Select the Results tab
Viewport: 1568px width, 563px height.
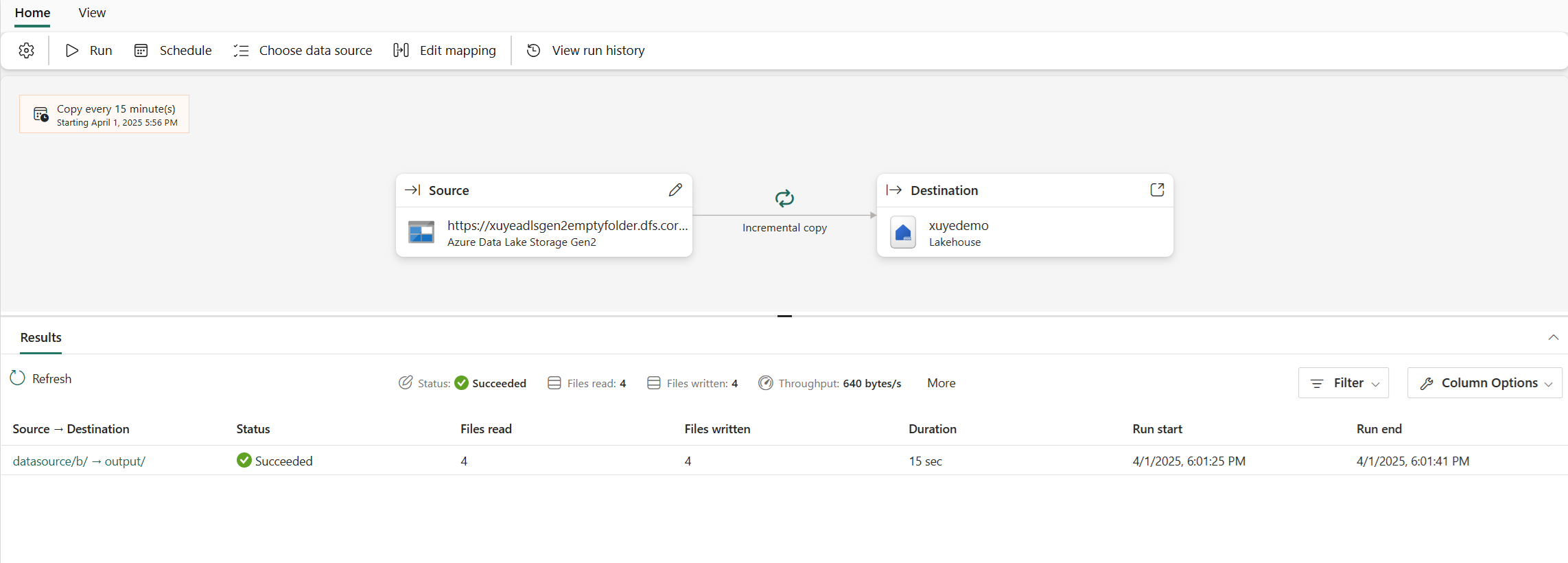point(41,337)
